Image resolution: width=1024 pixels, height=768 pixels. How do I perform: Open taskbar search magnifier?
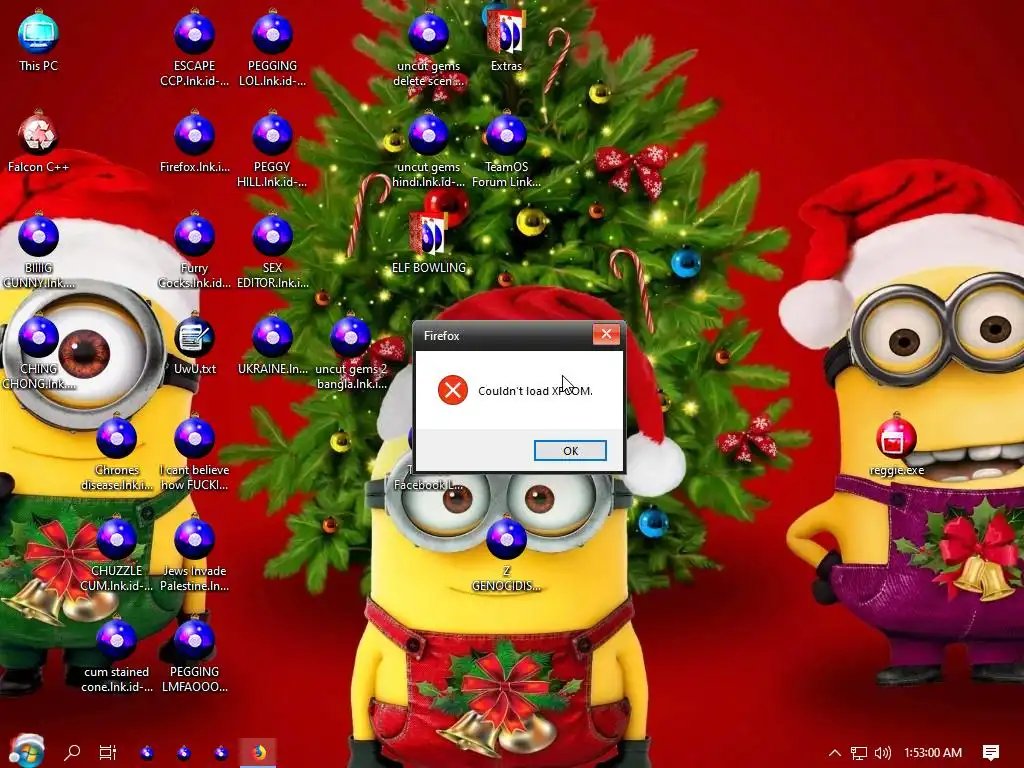tap(72, 752)
